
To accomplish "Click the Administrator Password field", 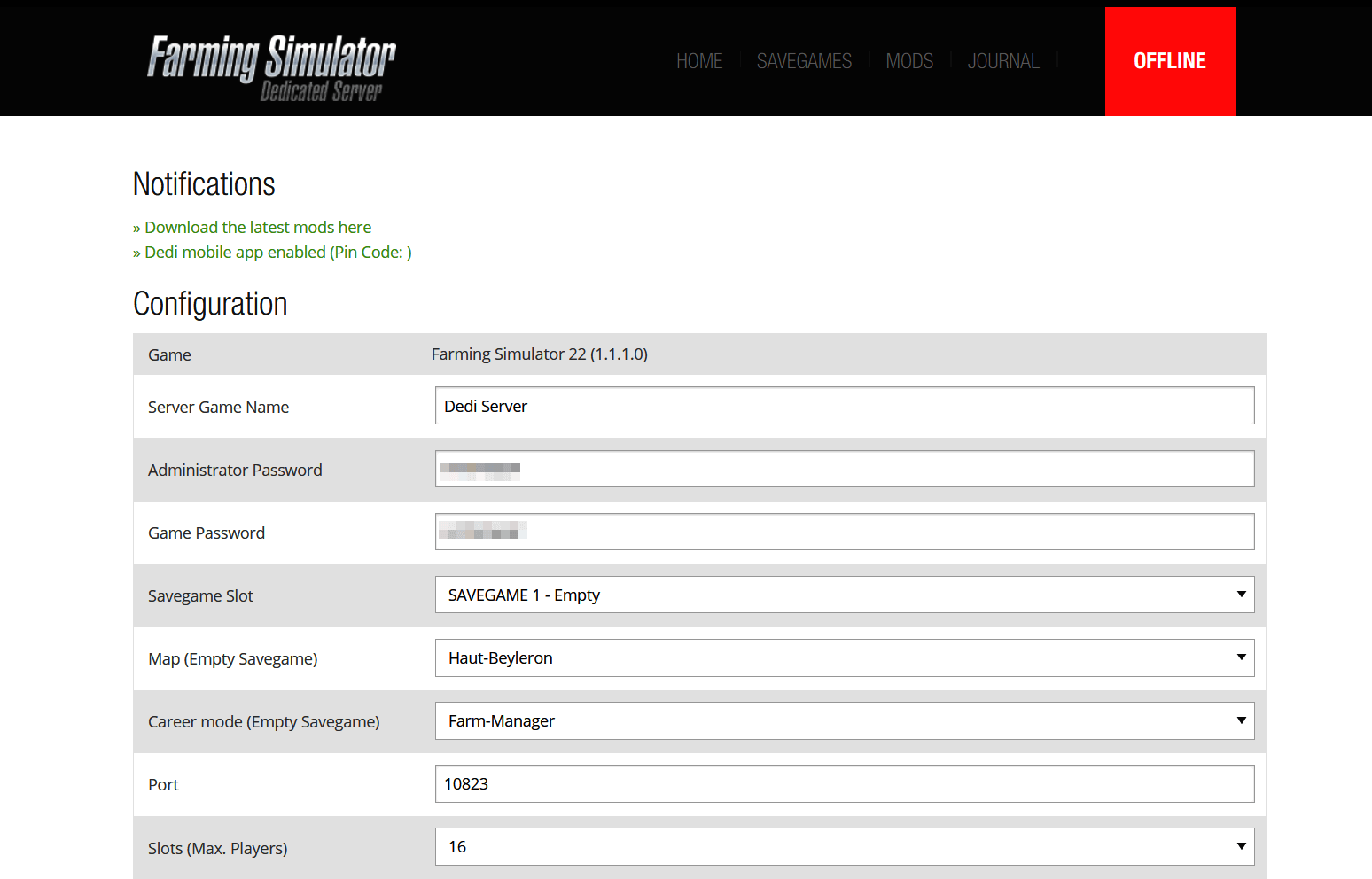I will click(x=843, y=469).
